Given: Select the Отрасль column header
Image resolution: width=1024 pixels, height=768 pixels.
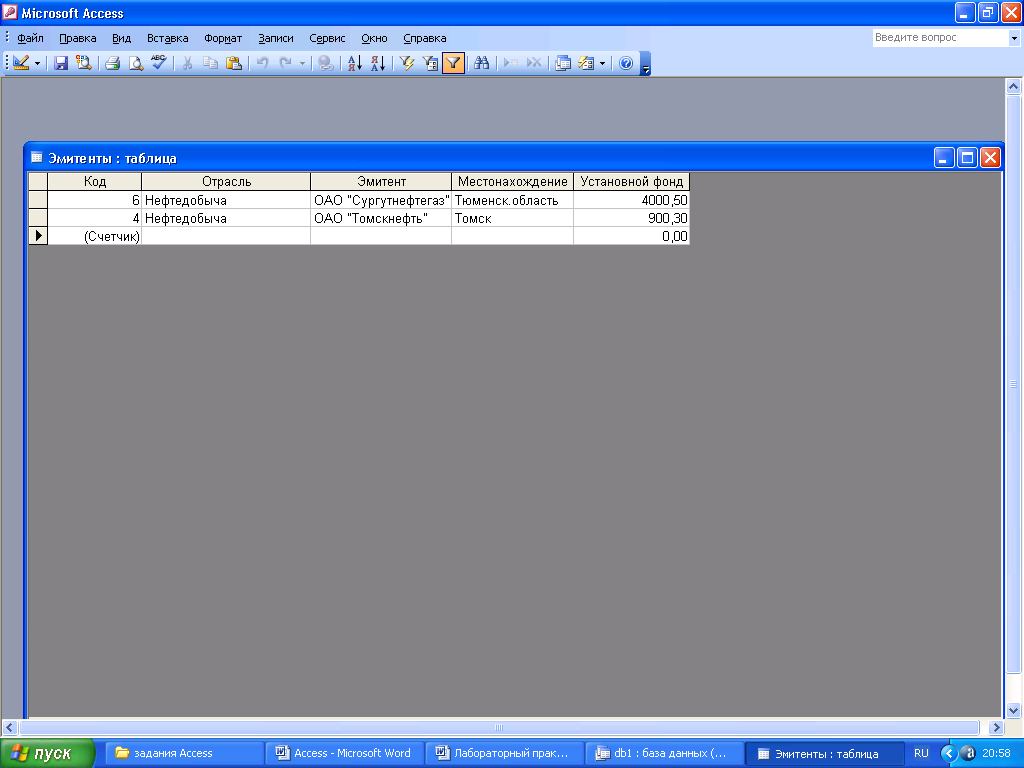Looking at the screenshot, I should (x=226, y=182).
